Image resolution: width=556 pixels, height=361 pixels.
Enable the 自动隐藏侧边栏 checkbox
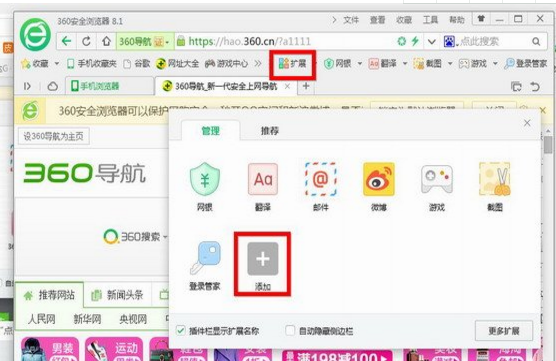(290, 331)
